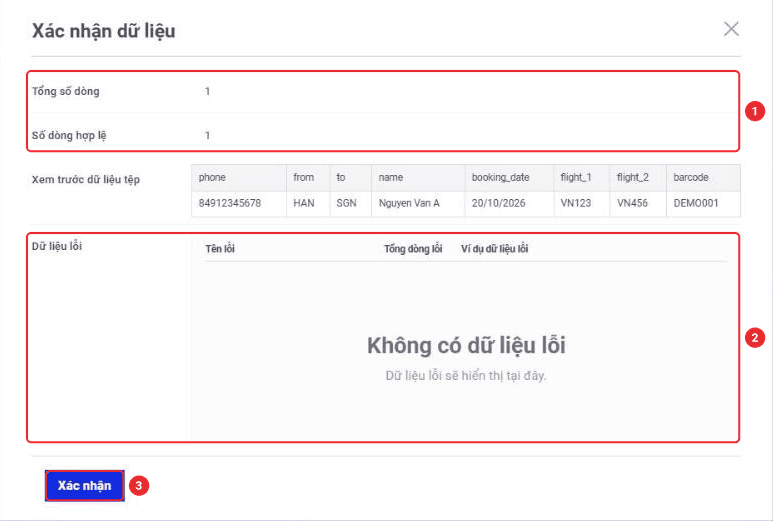773x521 pixels.
Task: Select the name column header
Action: 418,177
